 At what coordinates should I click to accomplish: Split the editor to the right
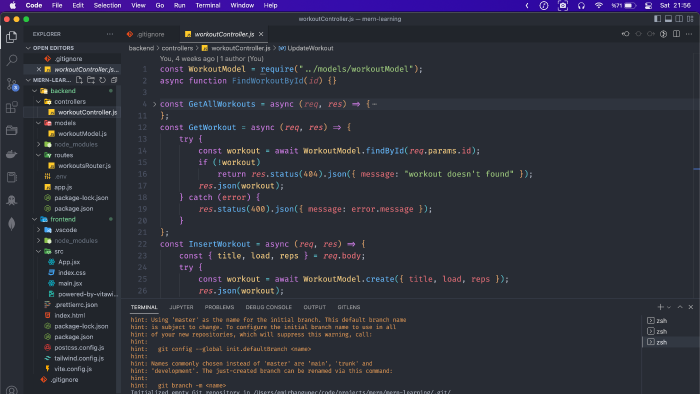[x=676, y=34]
